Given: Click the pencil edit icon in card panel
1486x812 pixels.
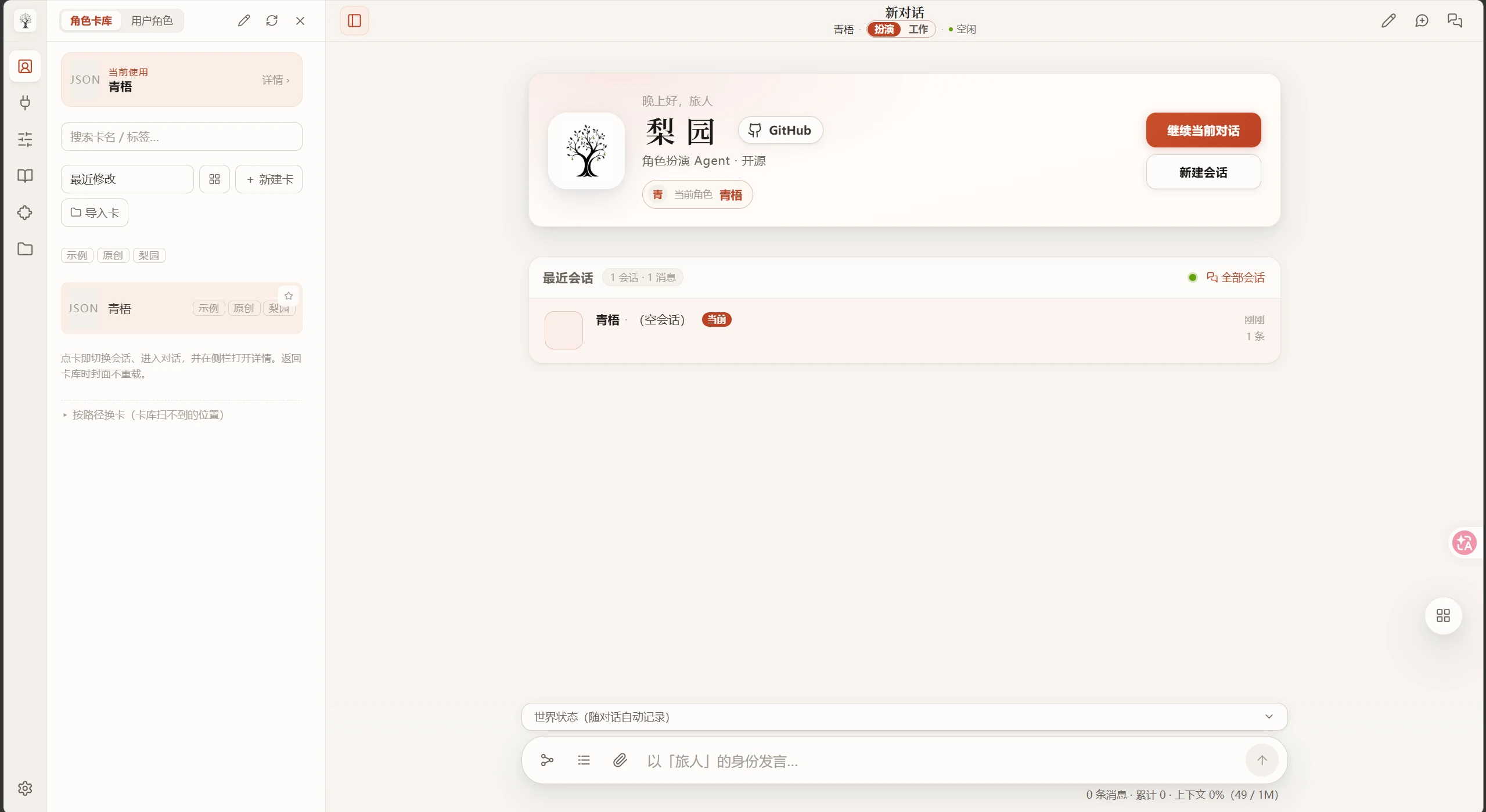Looking at the screenshot, I should (x=244, y=21).
